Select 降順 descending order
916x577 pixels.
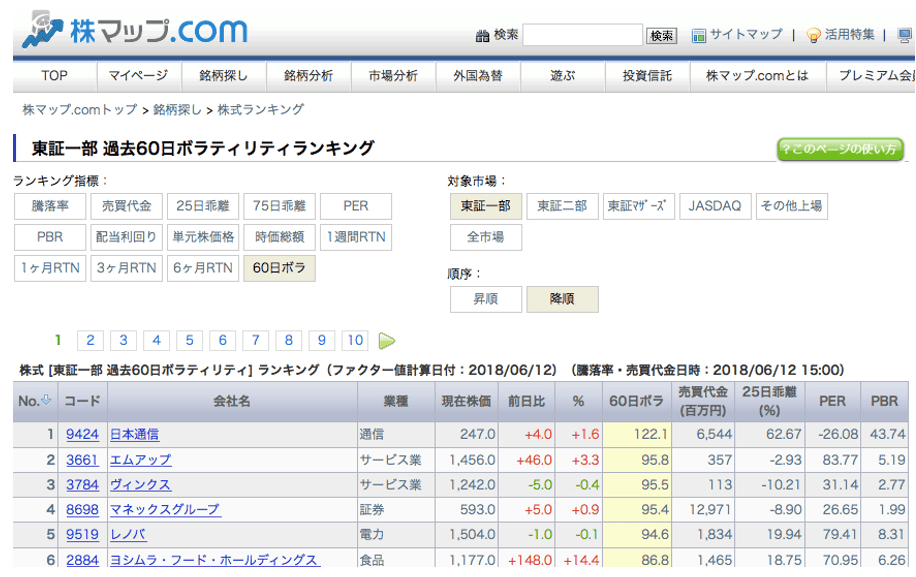[x=562, y=299]
